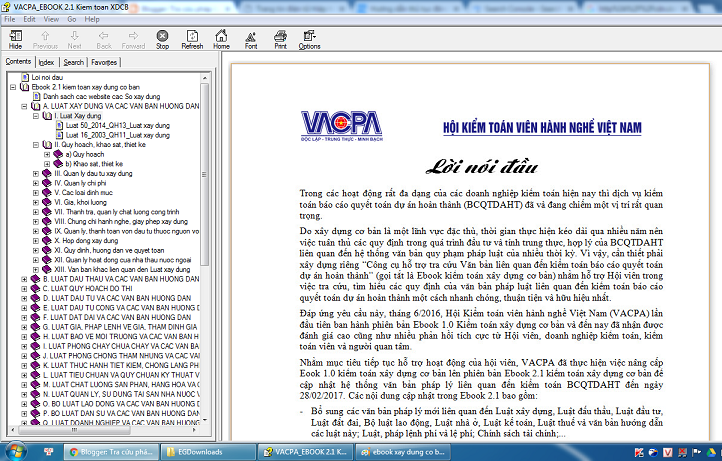This screenshot has height=461, width=722.
Task: Switch to ebook xay dung co ban taskbar
Action: point(403,452)
